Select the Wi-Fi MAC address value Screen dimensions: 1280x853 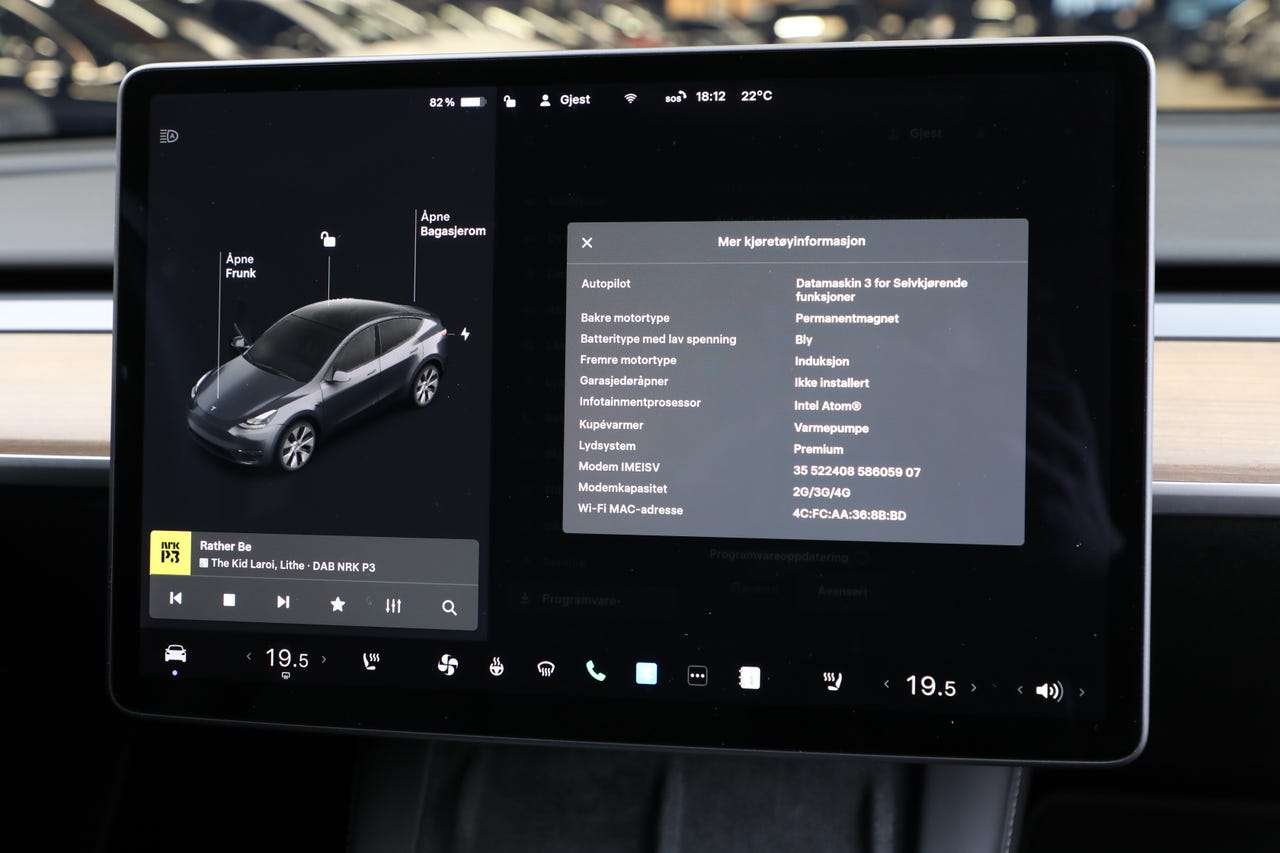click(849, 515)
